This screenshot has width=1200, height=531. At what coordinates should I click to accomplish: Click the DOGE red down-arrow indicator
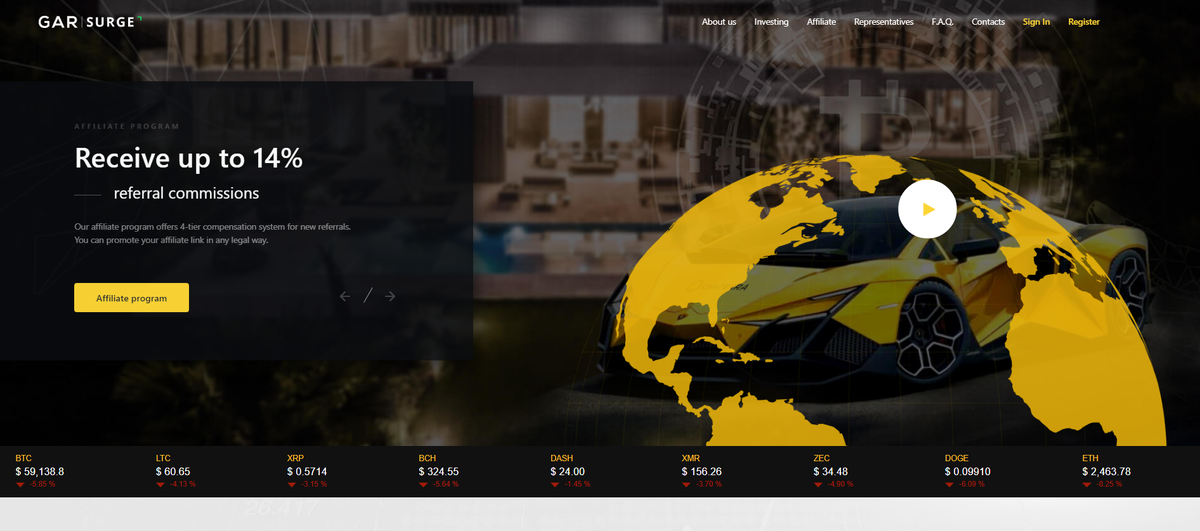(949, 484)
